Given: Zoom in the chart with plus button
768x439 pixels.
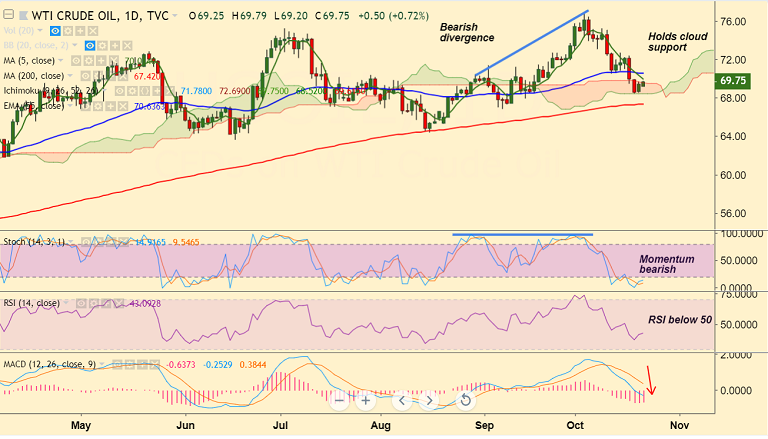Looking at the screenshot, I should [x=365, y=401].
